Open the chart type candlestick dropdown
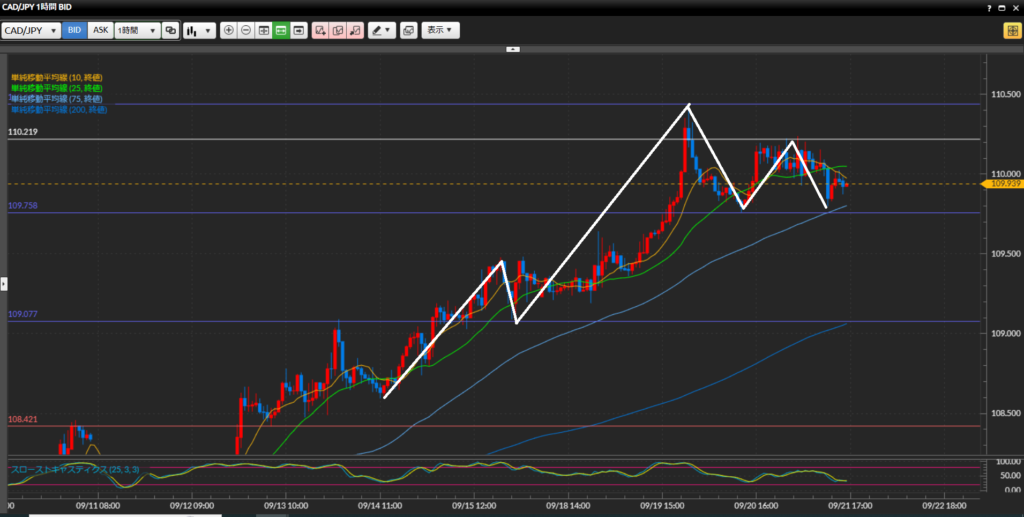This screenshot has width=1024, height=517. pyautogui.click(x=199, y=30)
